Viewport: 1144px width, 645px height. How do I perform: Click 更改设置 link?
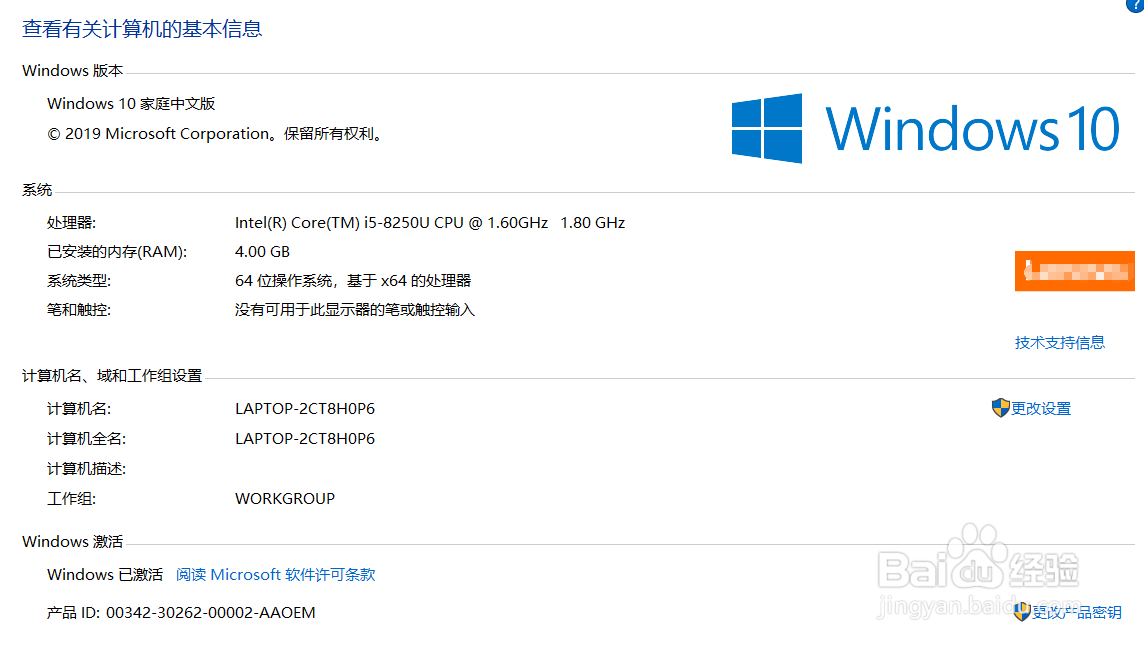[1041, 409]
